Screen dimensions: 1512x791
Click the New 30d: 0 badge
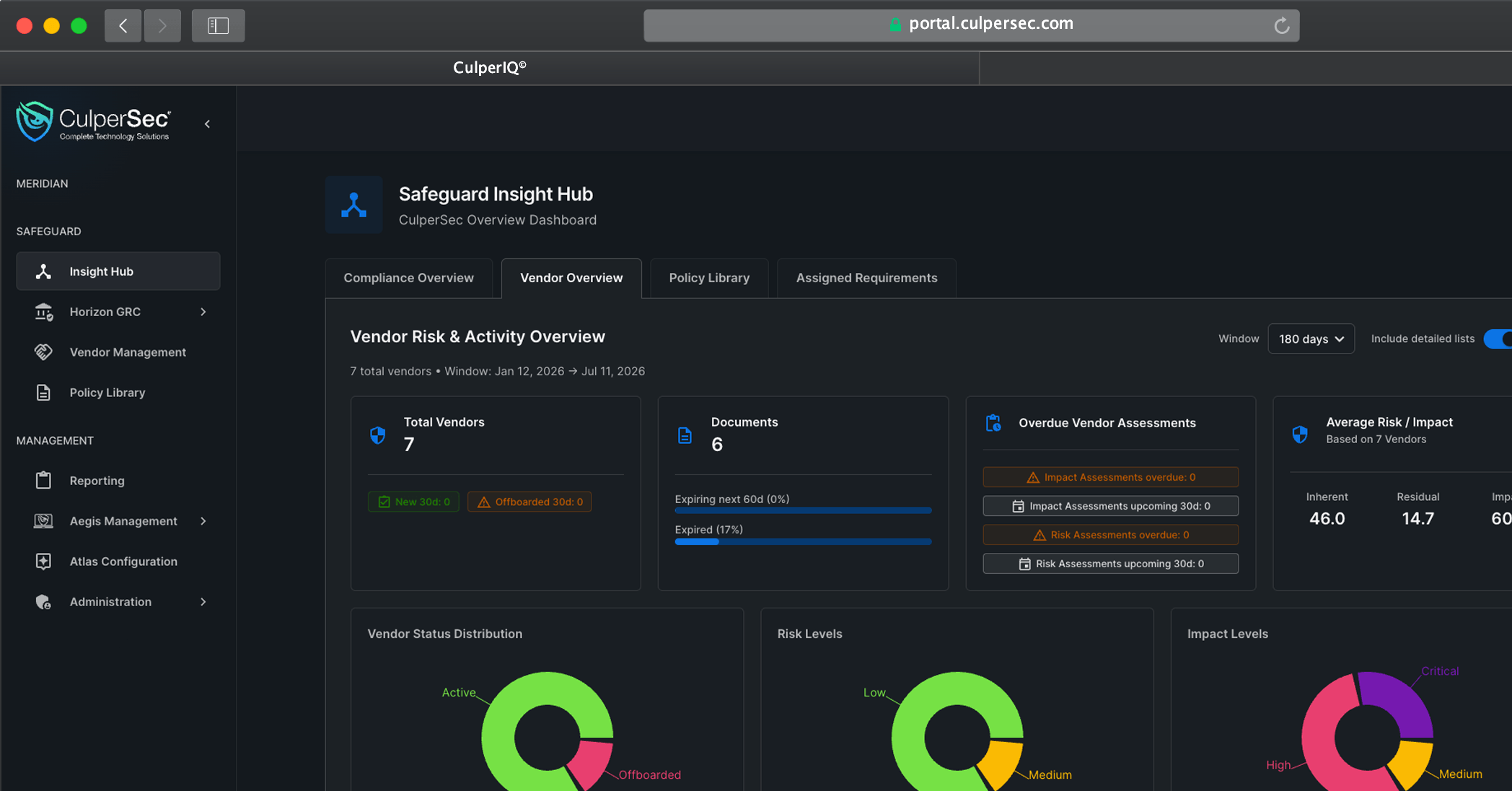(x=413, y=502)
